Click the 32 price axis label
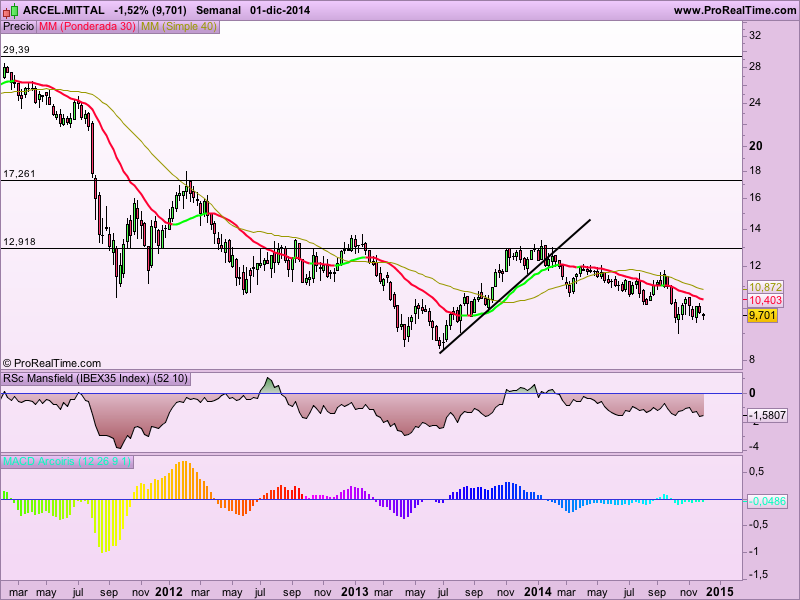The width and height of the screenshot is (800, 600). click(755, 35)
